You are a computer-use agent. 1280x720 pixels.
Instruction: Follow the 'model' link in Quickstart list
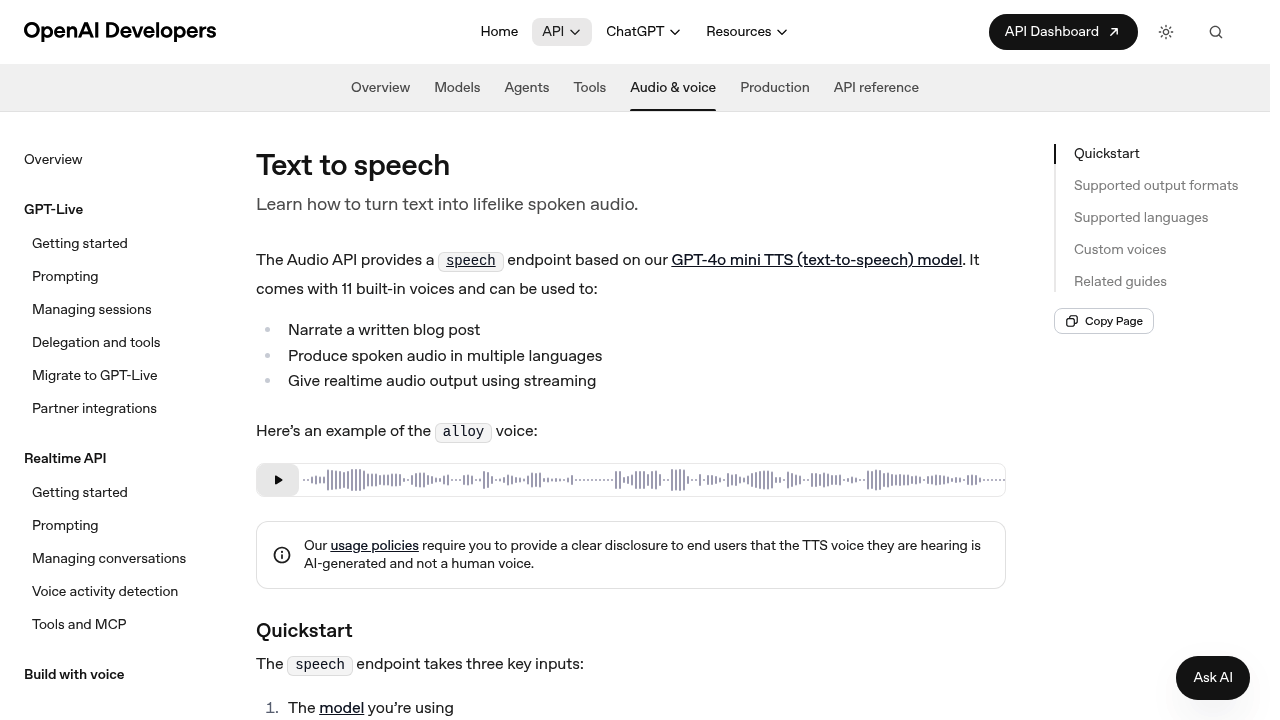pyautogui.click(x=341, y=708)
